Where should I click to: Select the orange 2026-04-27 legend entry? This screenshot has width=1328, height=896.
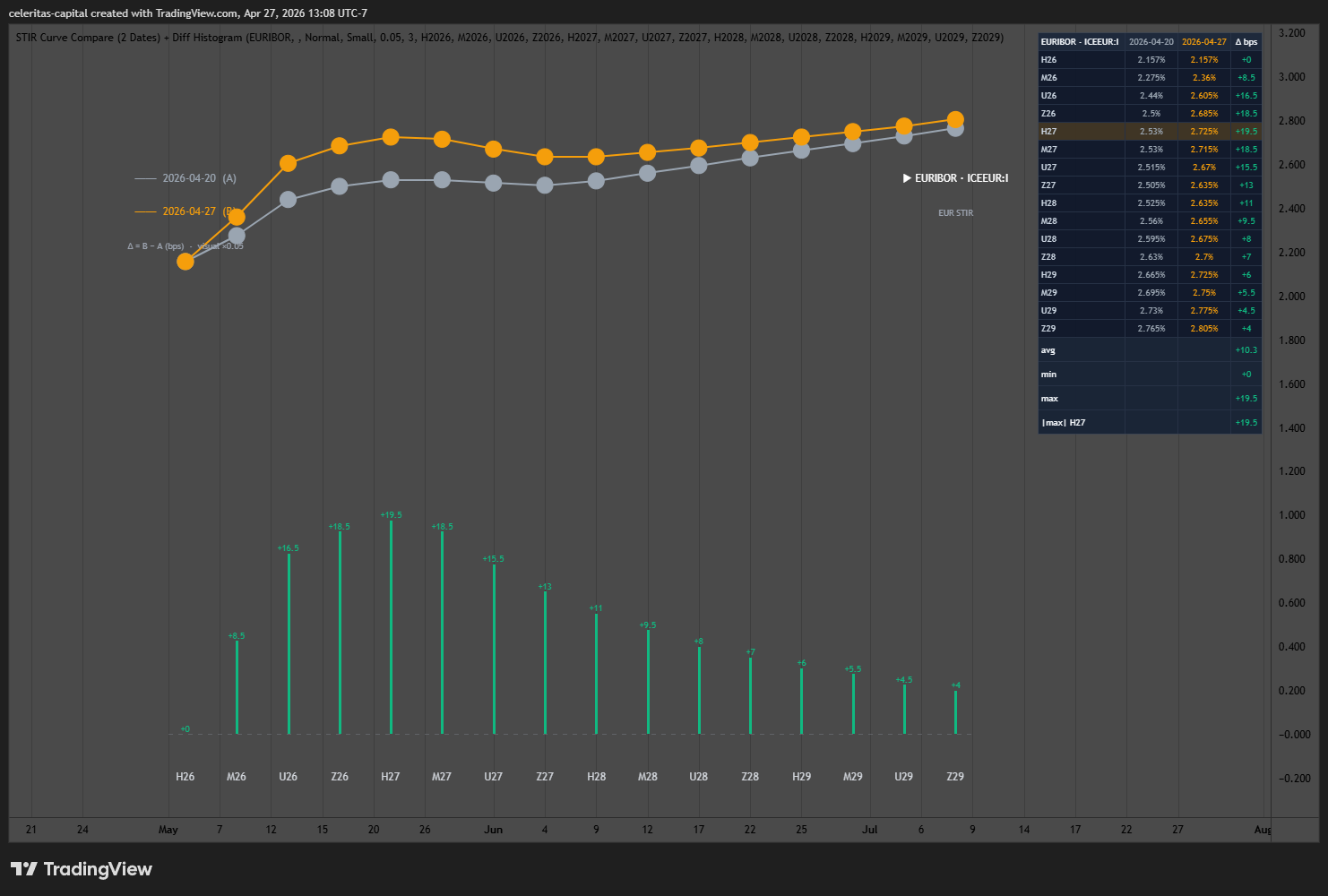185,211
